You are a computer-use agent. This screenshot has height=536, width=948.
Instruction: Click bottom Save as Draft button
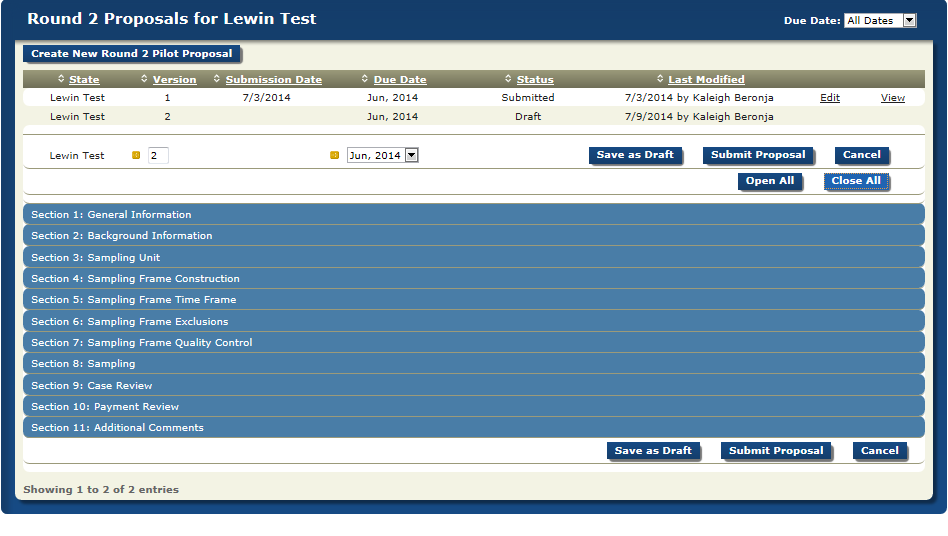653,451
